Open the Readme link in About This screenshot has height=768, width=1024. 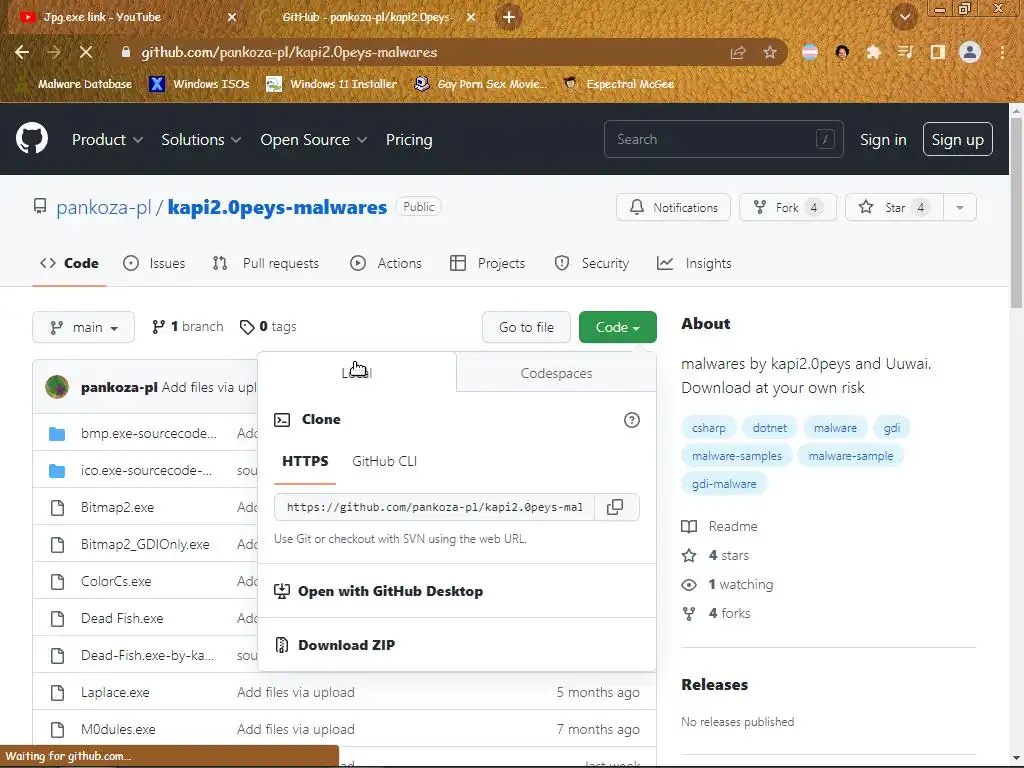click(720, 526)
